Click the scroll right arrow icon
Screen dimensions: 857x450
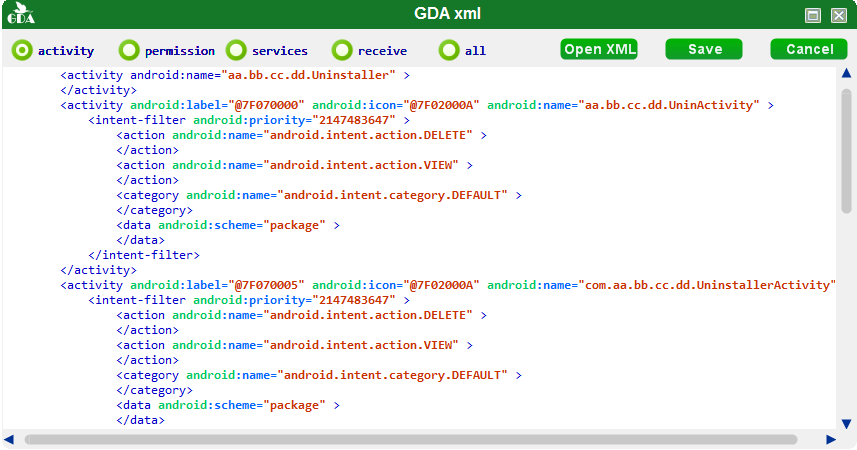[831, 440]
